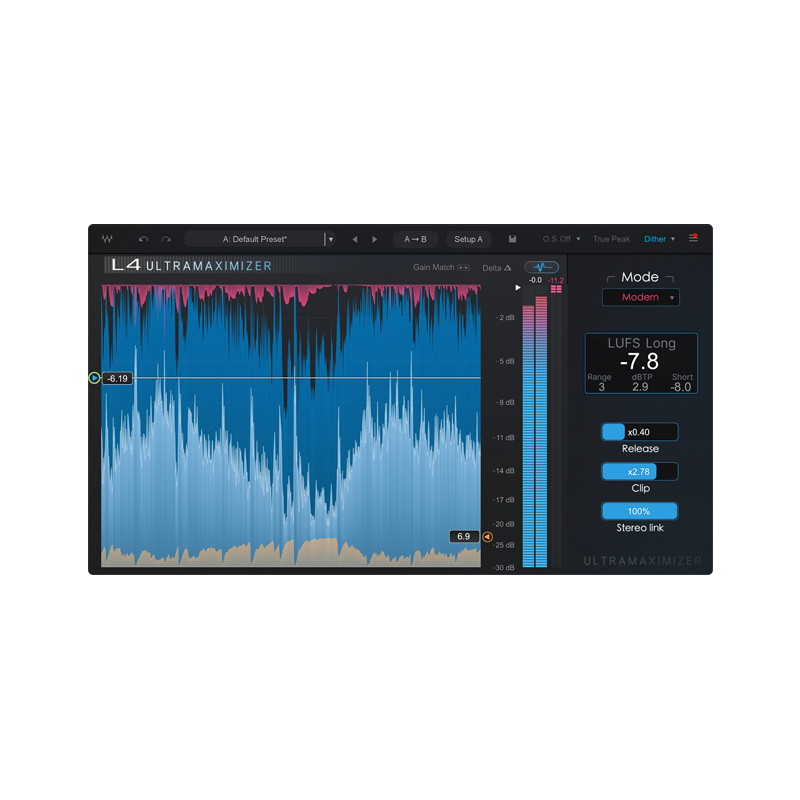Image resolution: width=800 pixels, height=800 pixels.
Task: Click the waveform display view icon
Action: 542,267
